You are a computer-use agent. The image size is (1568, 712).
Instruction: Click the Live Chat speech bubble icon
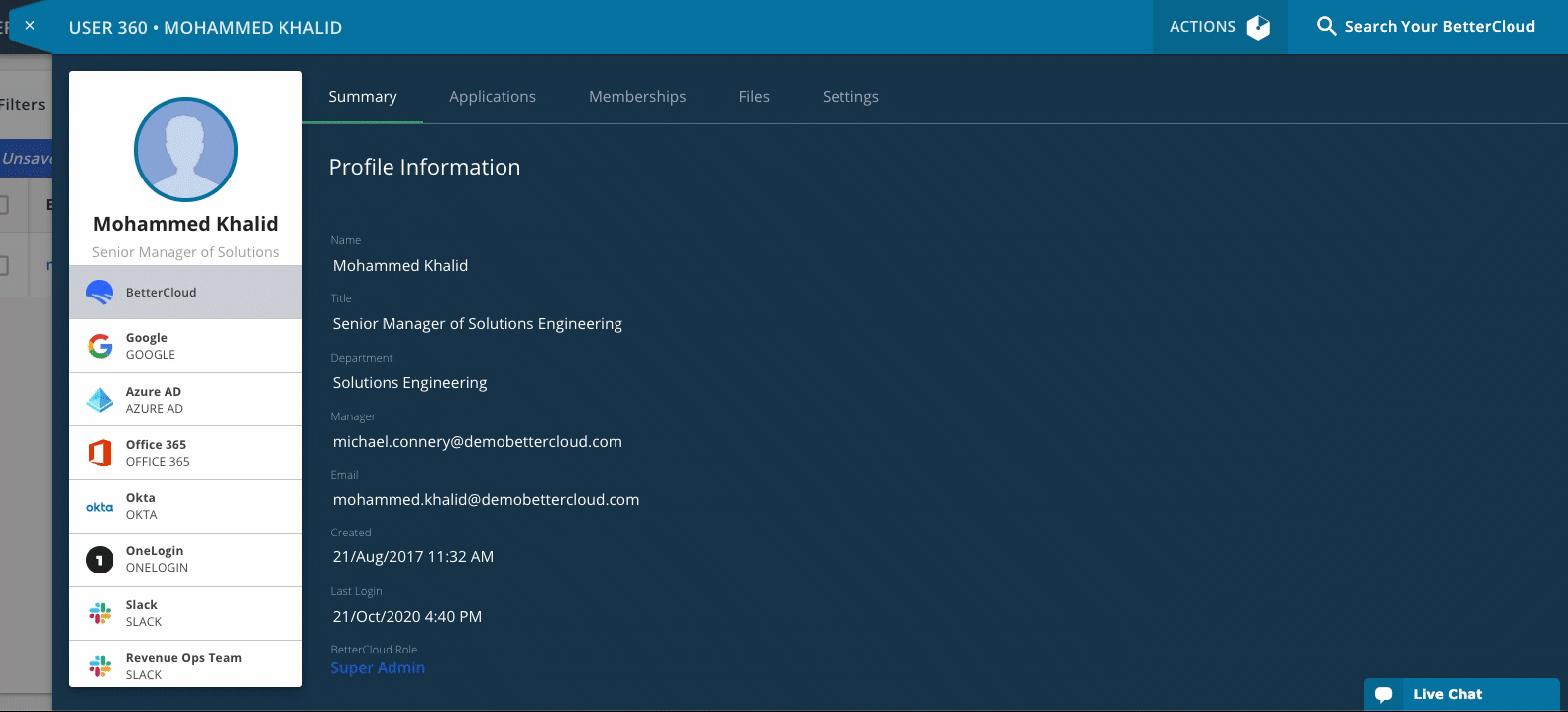pyautogui.click(x=1384, y=695)
